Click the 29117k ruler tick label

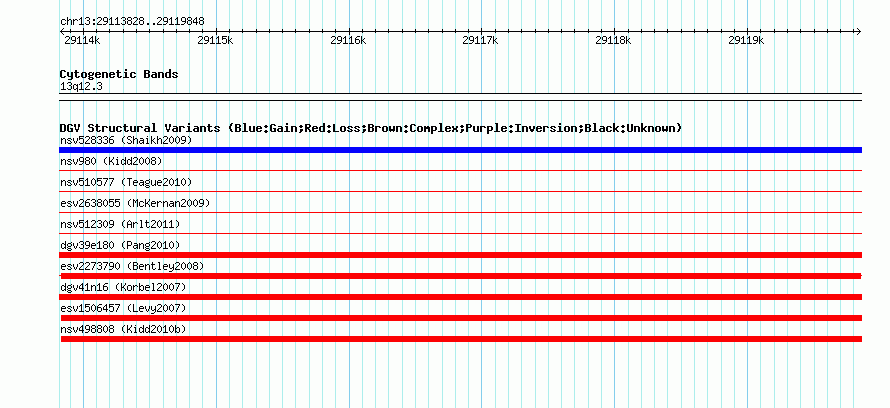tap(480, 40)
